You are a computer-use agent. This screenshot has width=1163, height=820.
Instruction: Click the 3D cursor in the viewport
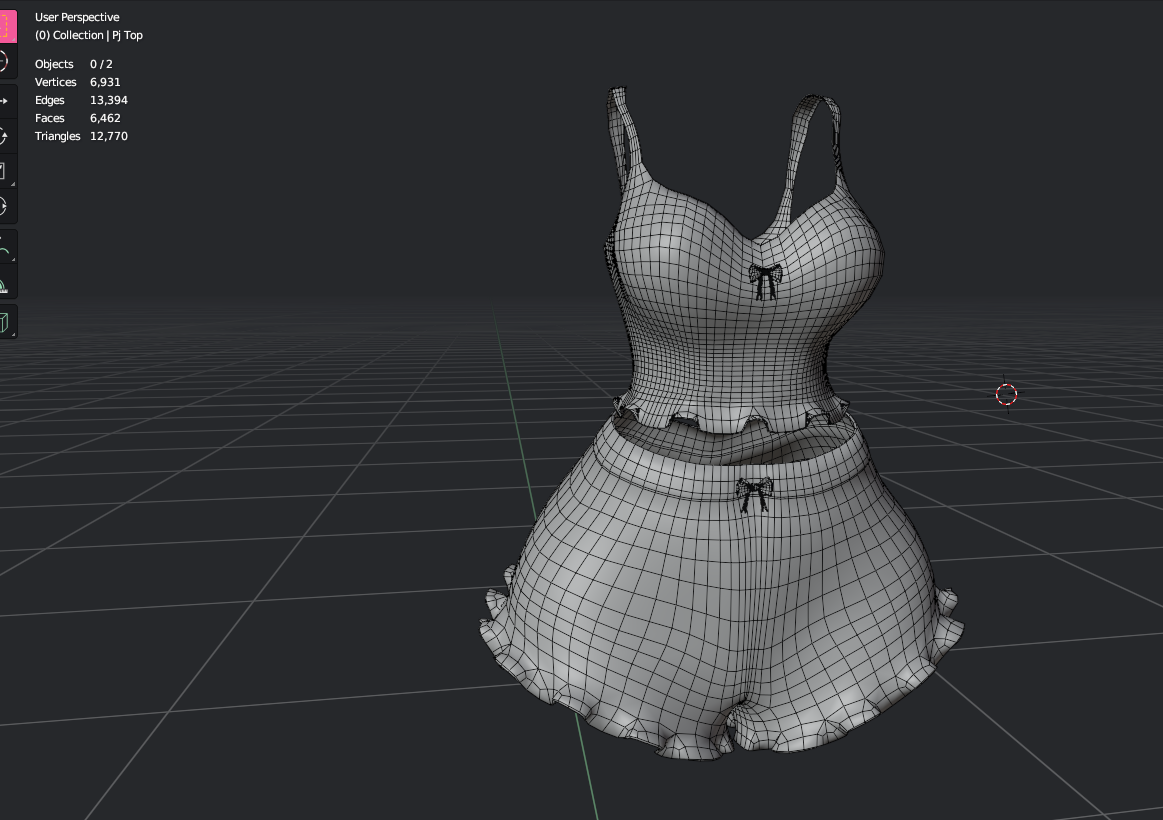(1006, 394)
